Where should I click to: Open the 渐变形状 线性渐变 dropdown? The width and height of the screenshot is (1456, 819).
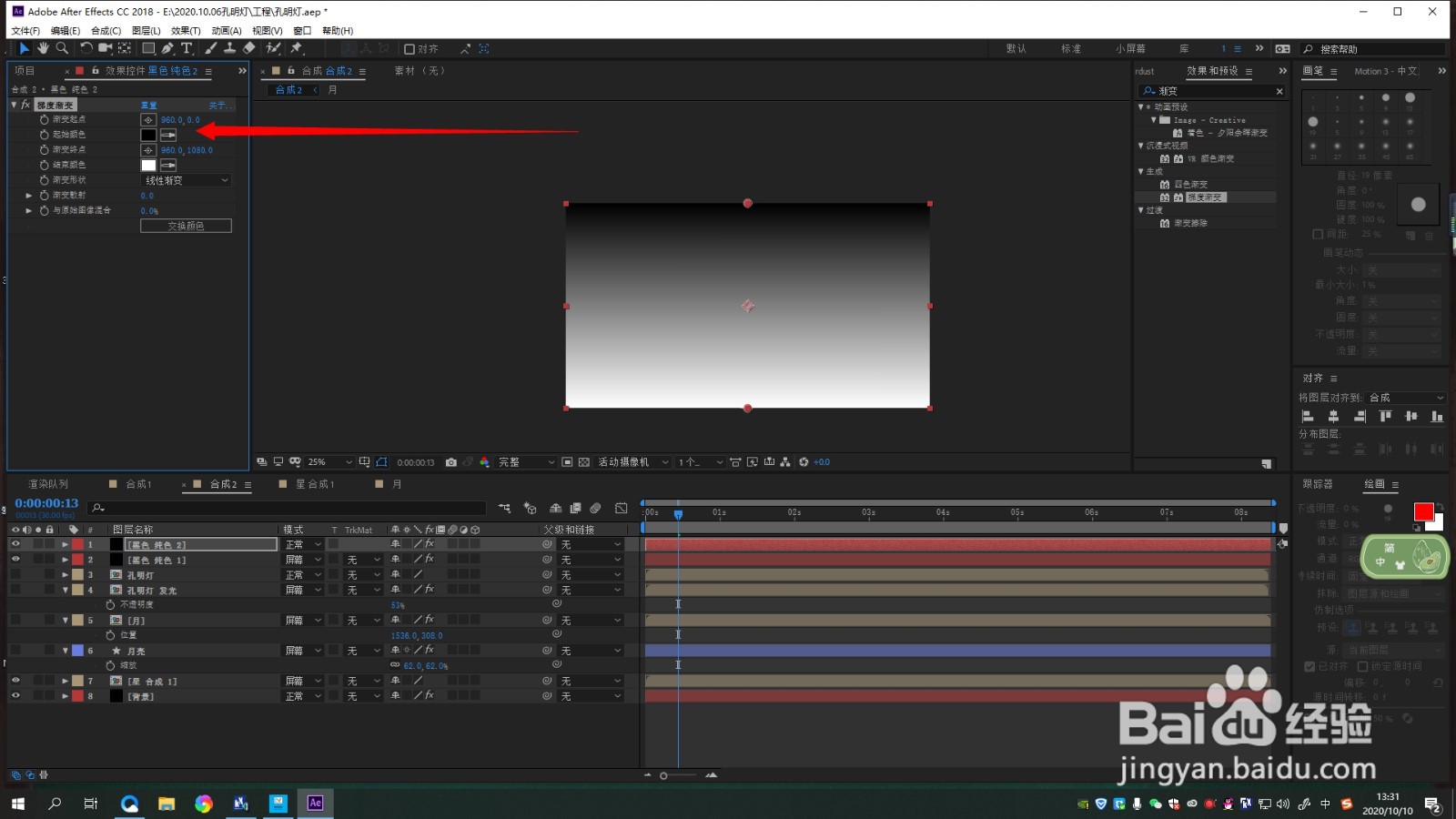pyautogui.click(x=187, y=180)
